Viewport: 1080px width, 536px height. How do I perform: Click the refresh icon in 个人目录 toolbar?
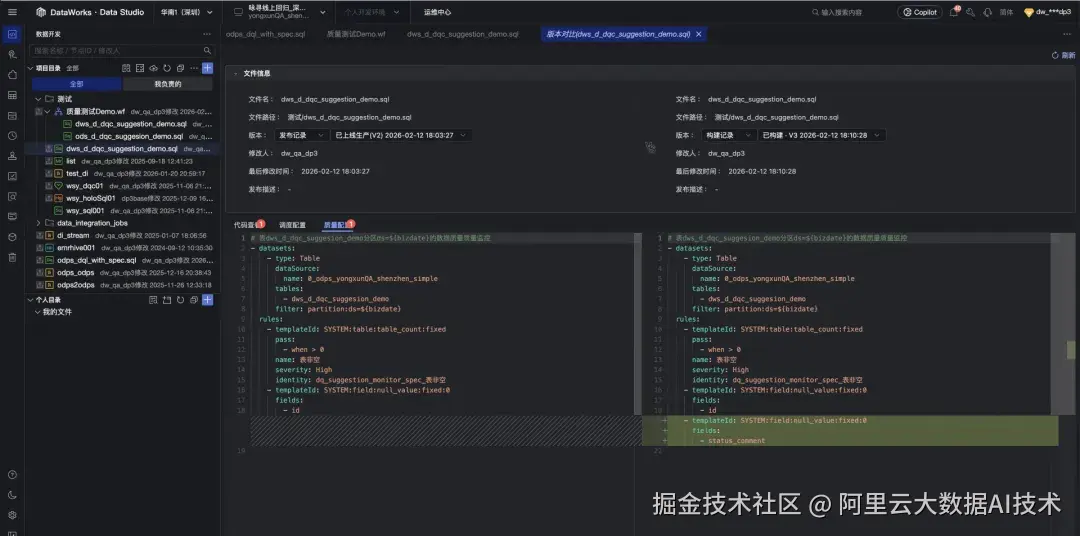tap(180, 300)
